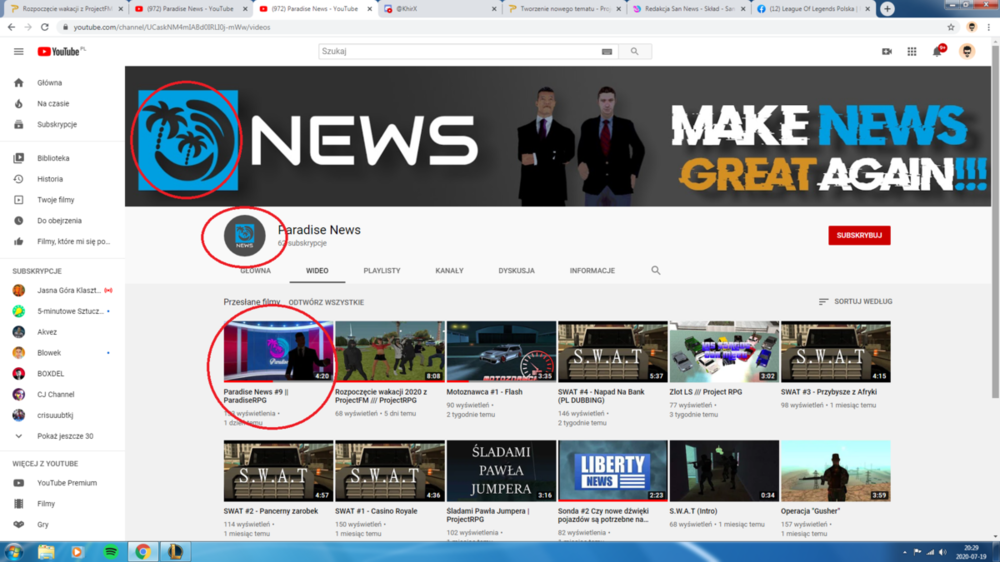Viewport: 1000px width, 562px height.
Task: Open the YouTube account avatar menu
Action: coord(967,51)
